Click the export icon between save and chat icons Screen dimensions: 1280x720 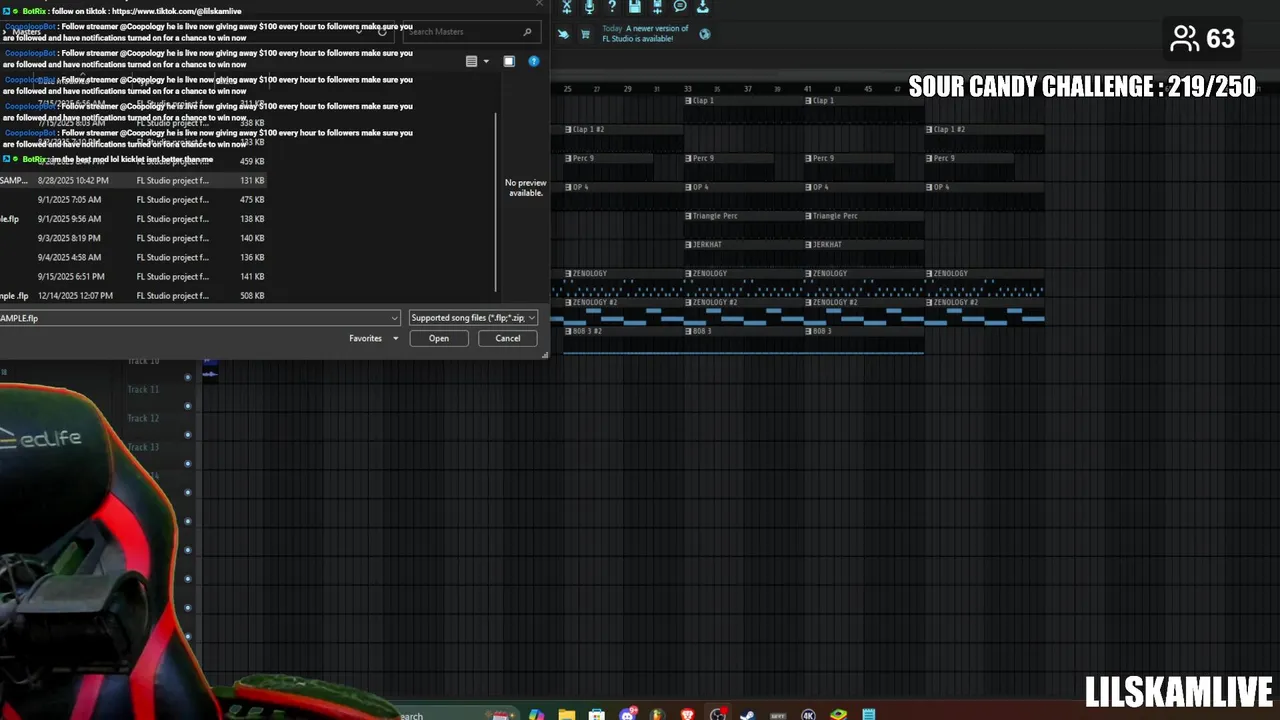point(657,7)
